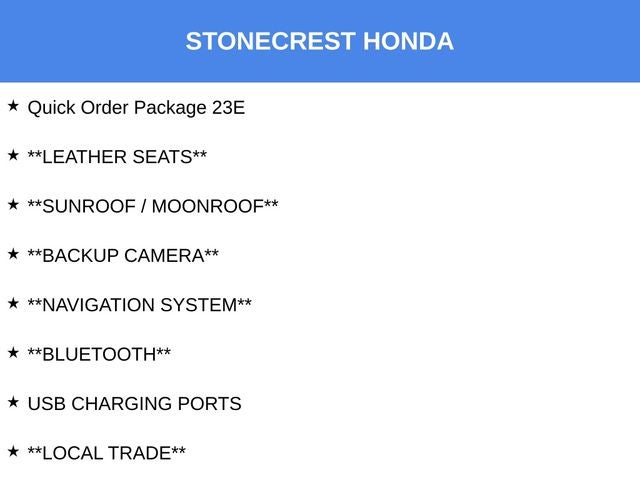This screenshot has width=640, height=480.
Task: Click the word STONECREST in the header
Action: click(270, 42)
